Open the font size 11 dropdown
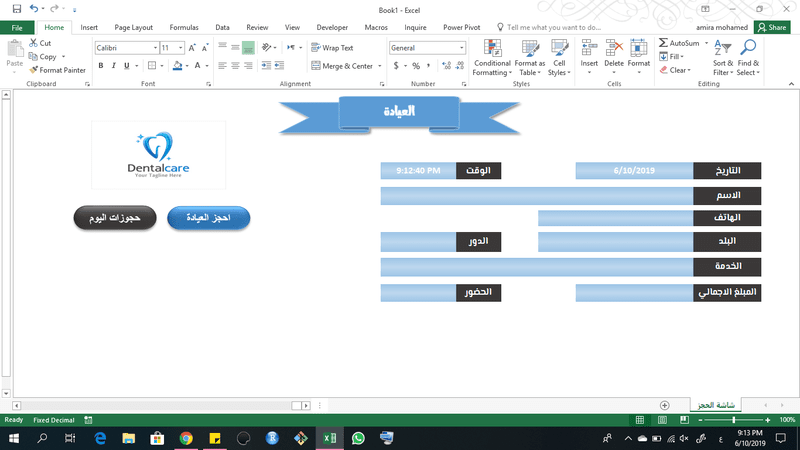Screen dimensions: 800x450 (181, 48)
